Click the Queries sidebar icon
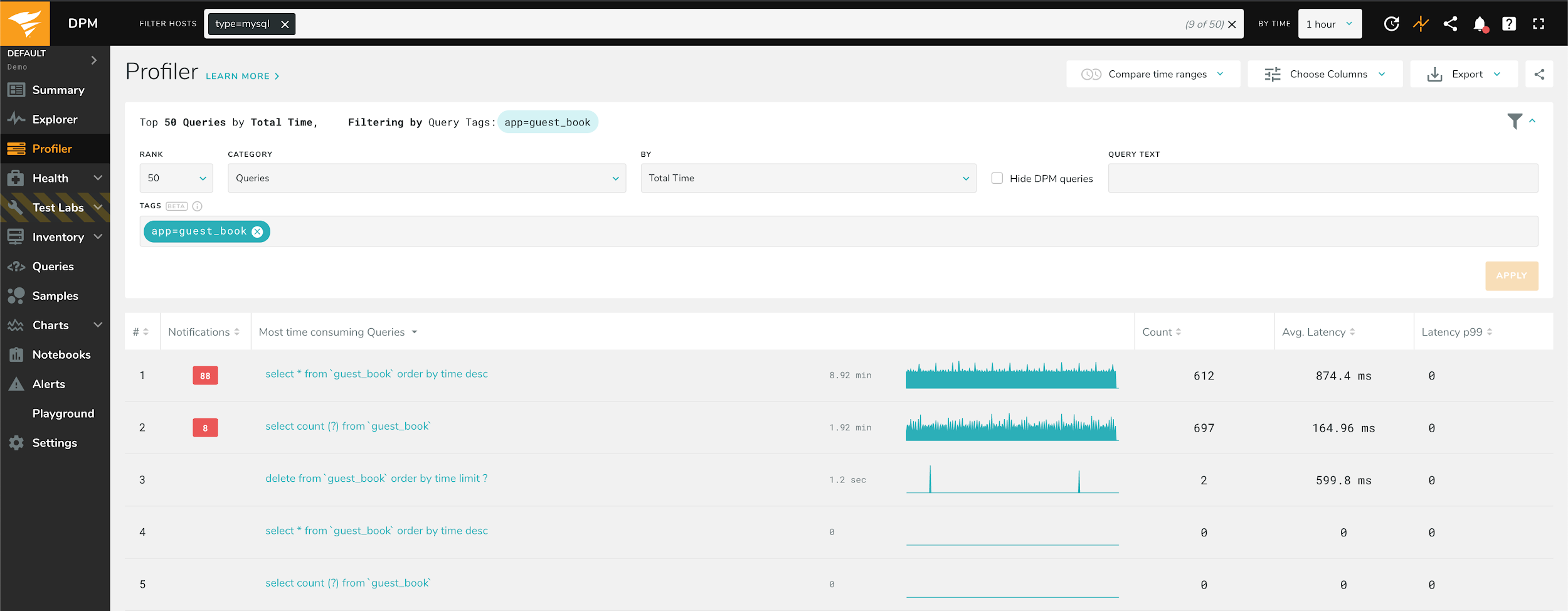Image resolution: width=1568 pixels, height=611 pixels. pos(16,267)
